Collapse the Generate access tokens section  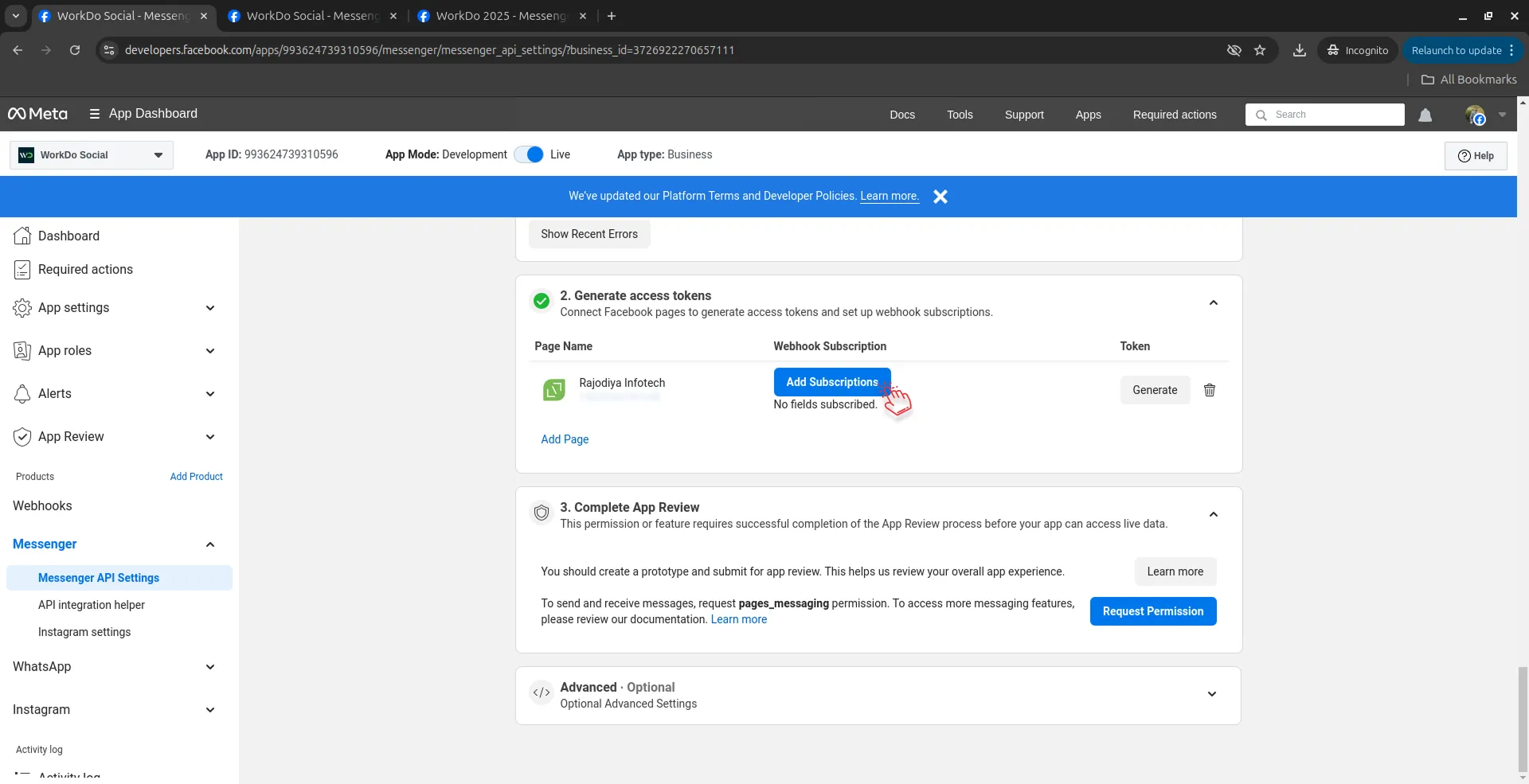tap(1213, 302)
